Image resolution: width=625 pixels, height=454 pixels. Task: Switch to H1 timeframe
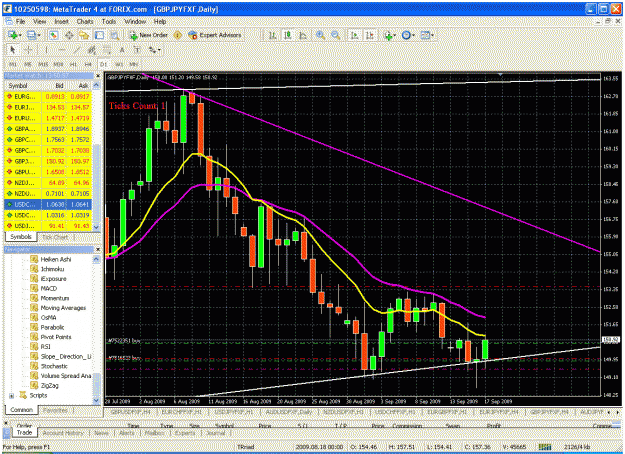tap(73, 64)
